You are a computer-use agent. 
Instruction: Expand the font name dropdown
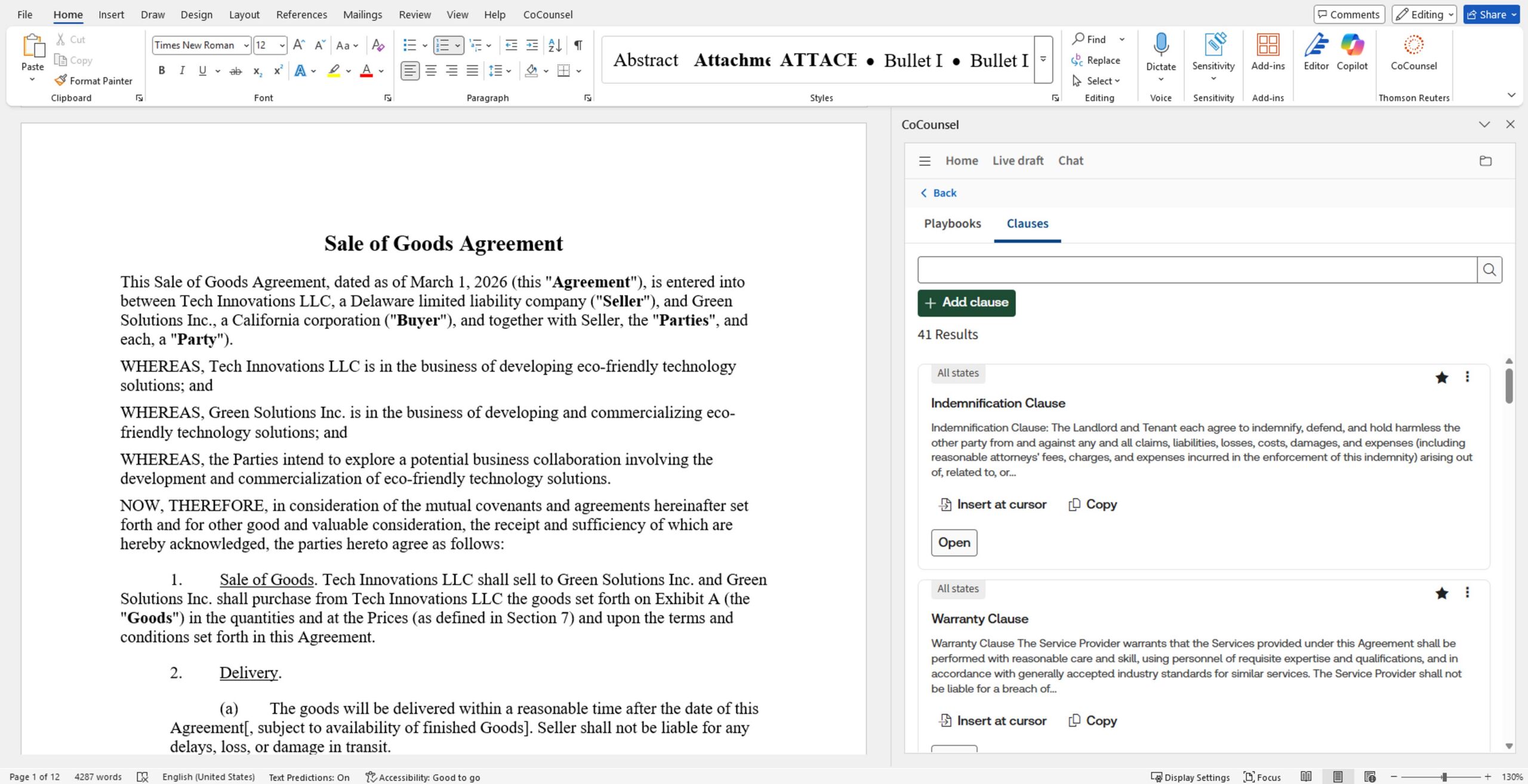[246, 45]
